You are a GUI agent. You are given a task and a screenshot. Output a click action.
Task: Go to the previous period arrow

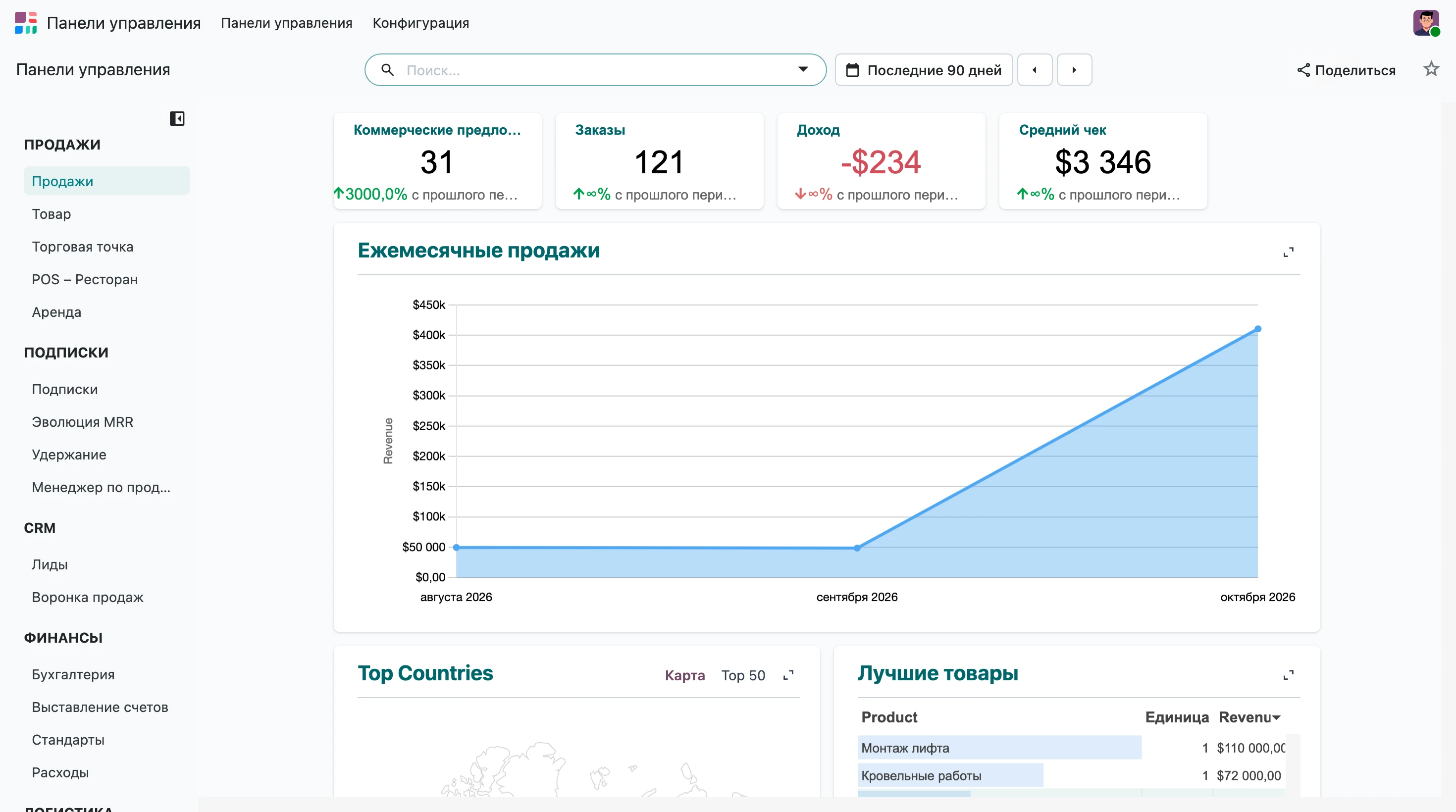click(1035, 70)
